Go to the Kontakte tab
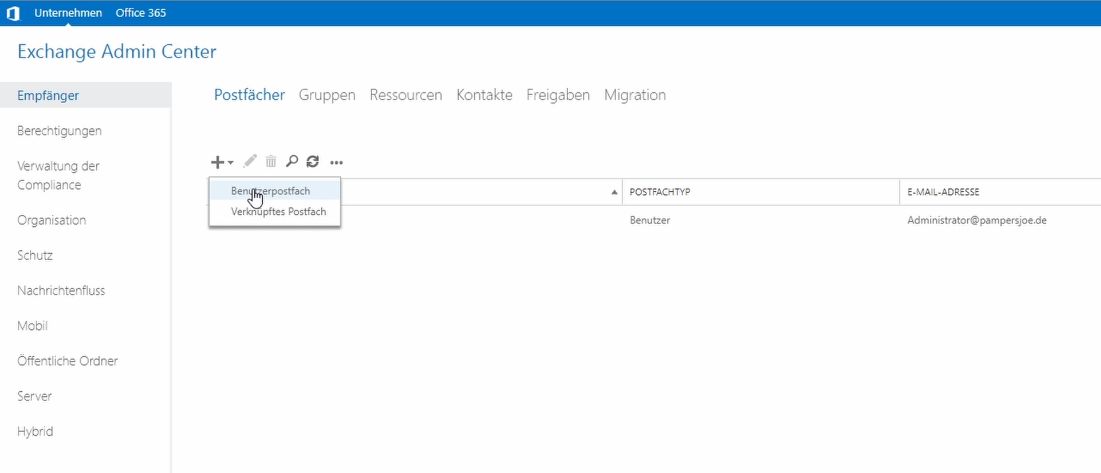This screenshot has height=473, width=1101. 484,95
